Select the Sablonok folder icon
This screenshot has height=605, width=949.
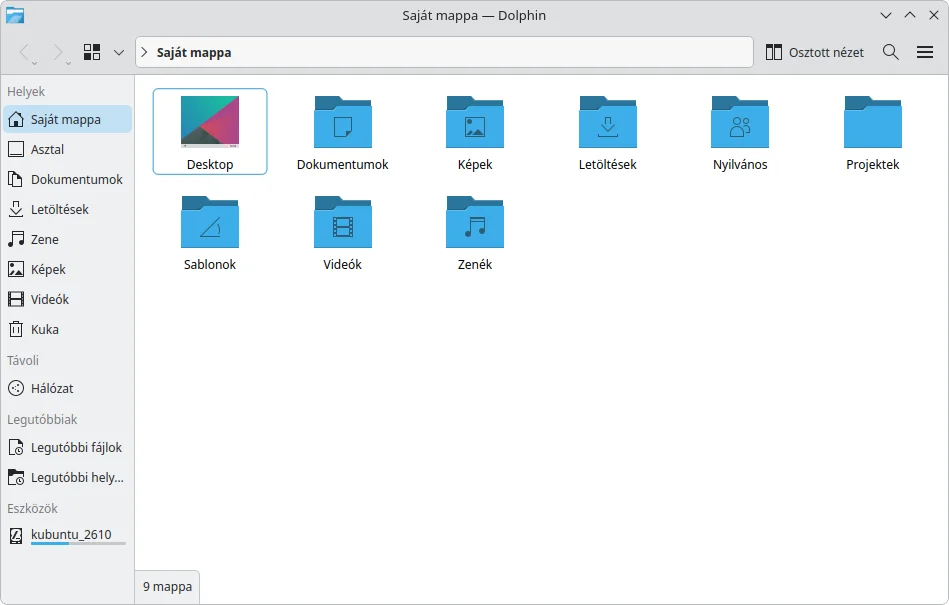point(210,221)
